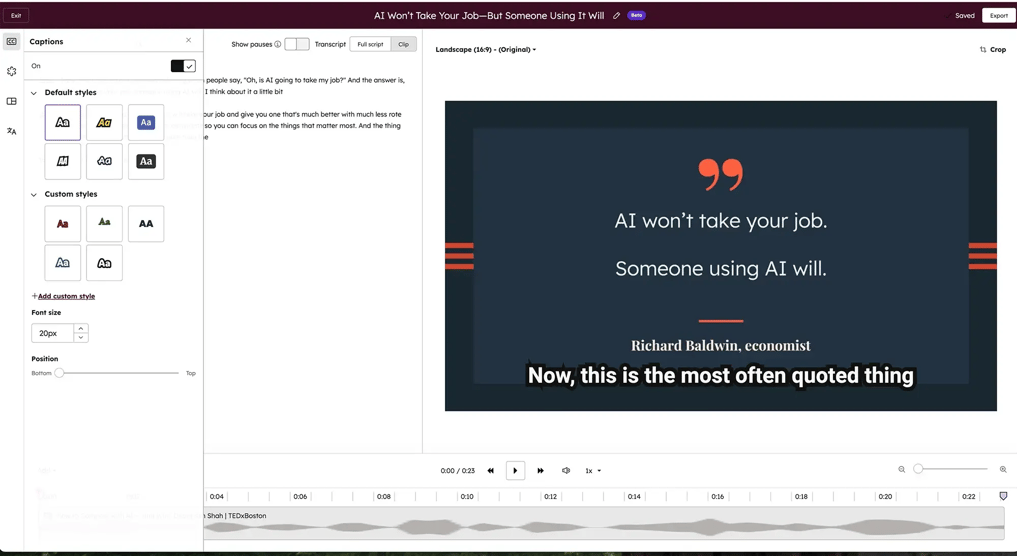Mute the audio with the speaker icon

pyautogui.click(x=566, y=470)
